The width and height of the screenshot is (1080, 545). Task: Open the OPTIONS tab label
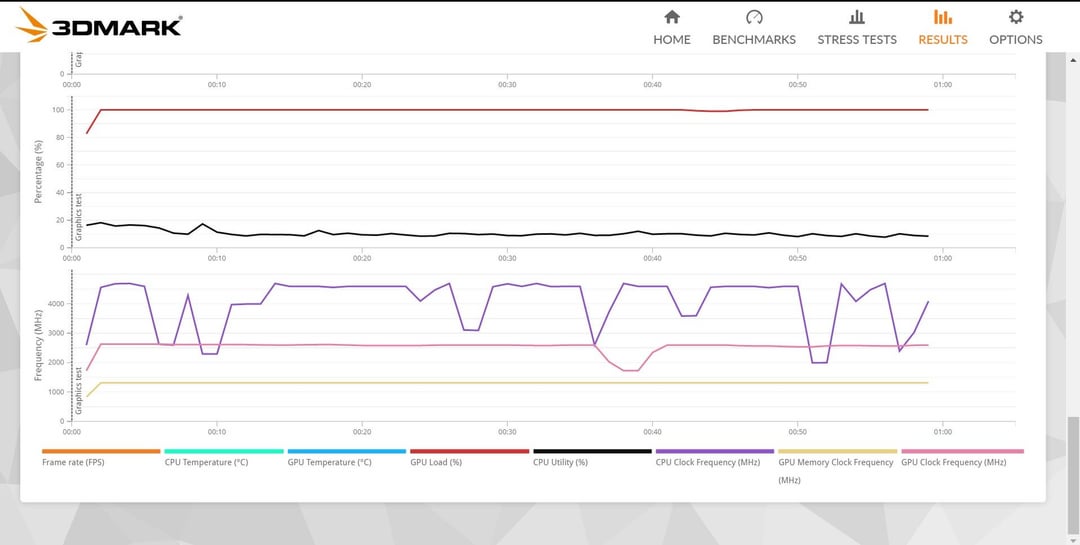1016,39
